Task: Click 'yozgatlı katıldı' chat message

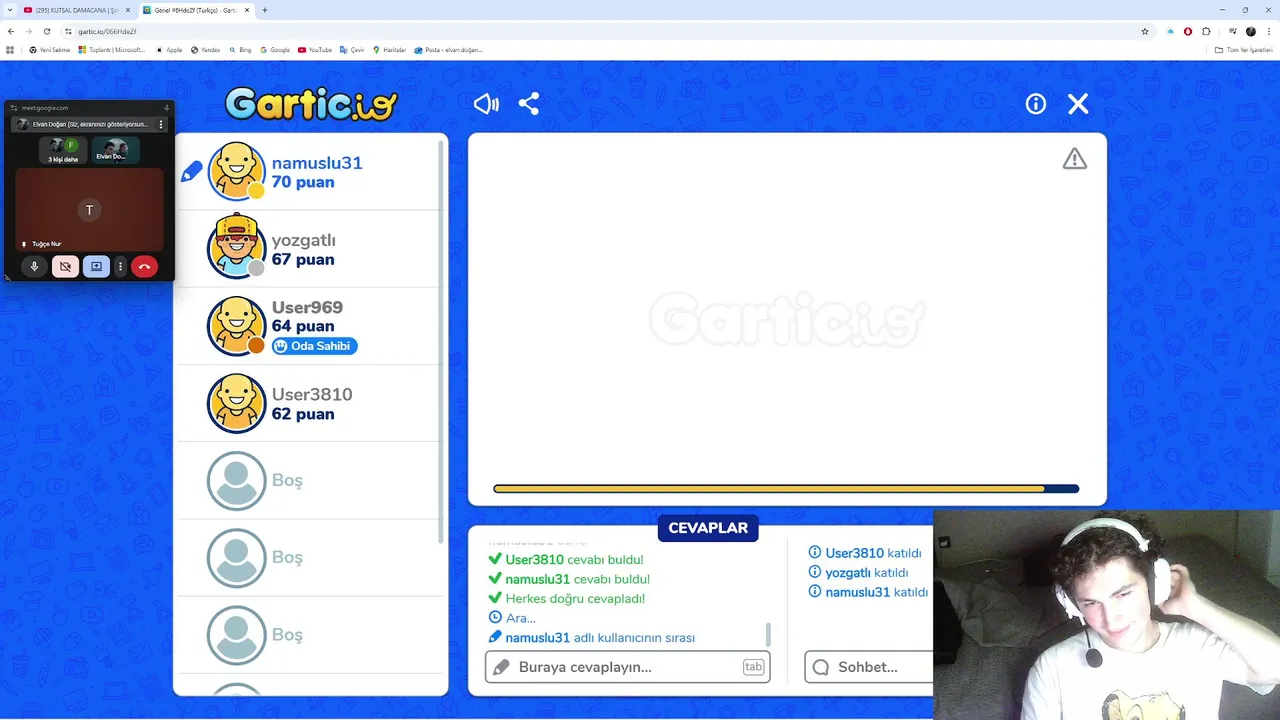Action: [x=866, y=573]
